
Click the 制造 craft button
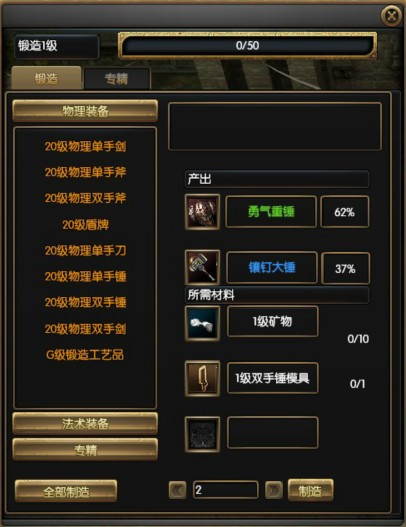click(x=311, y=490)
